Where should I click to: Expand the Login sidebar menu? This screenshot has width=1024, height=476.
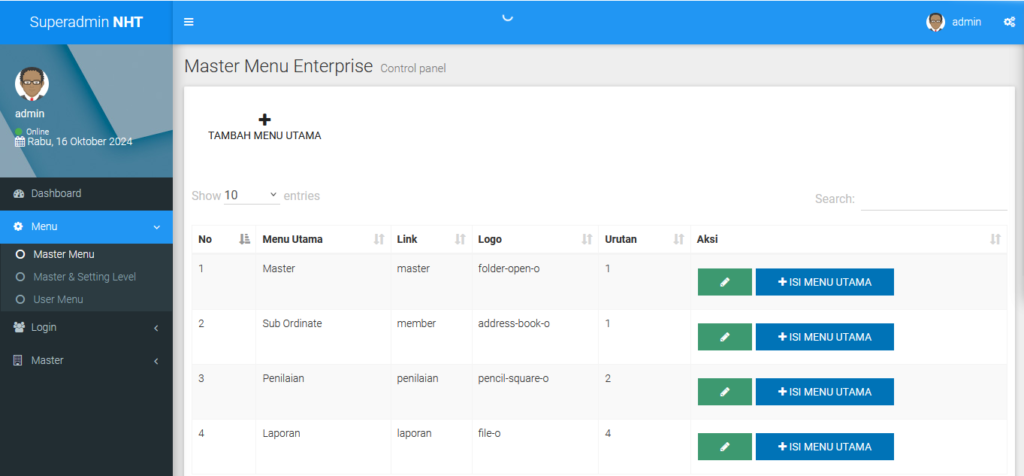tap(86, 327)
